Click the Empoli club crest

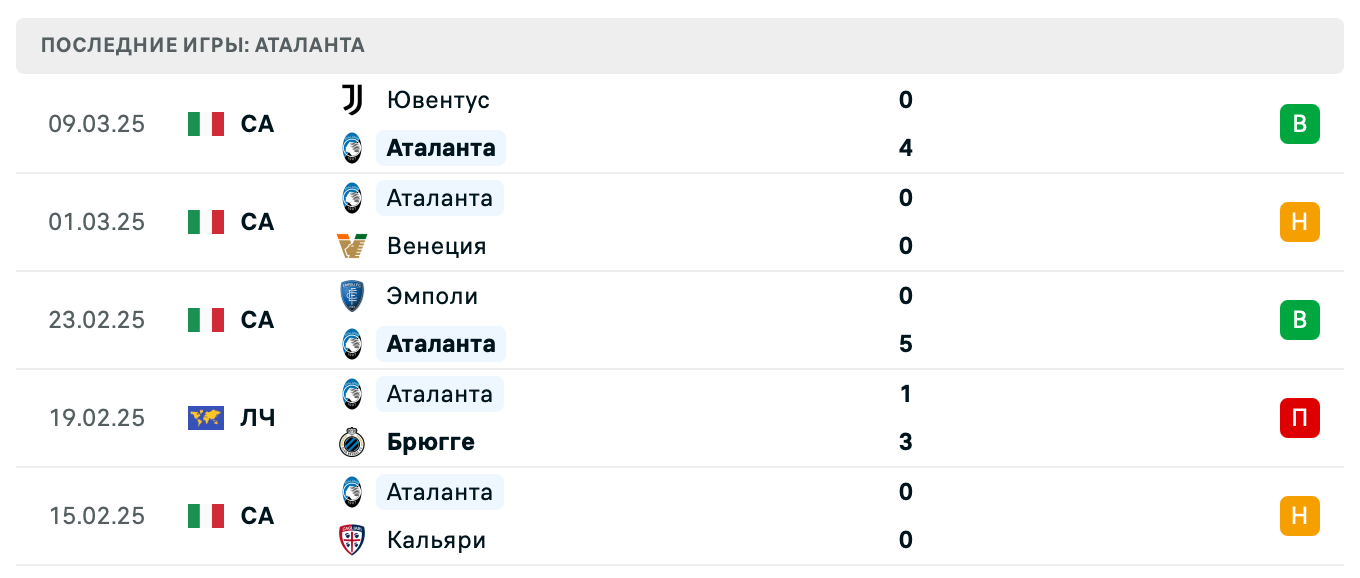352,296
